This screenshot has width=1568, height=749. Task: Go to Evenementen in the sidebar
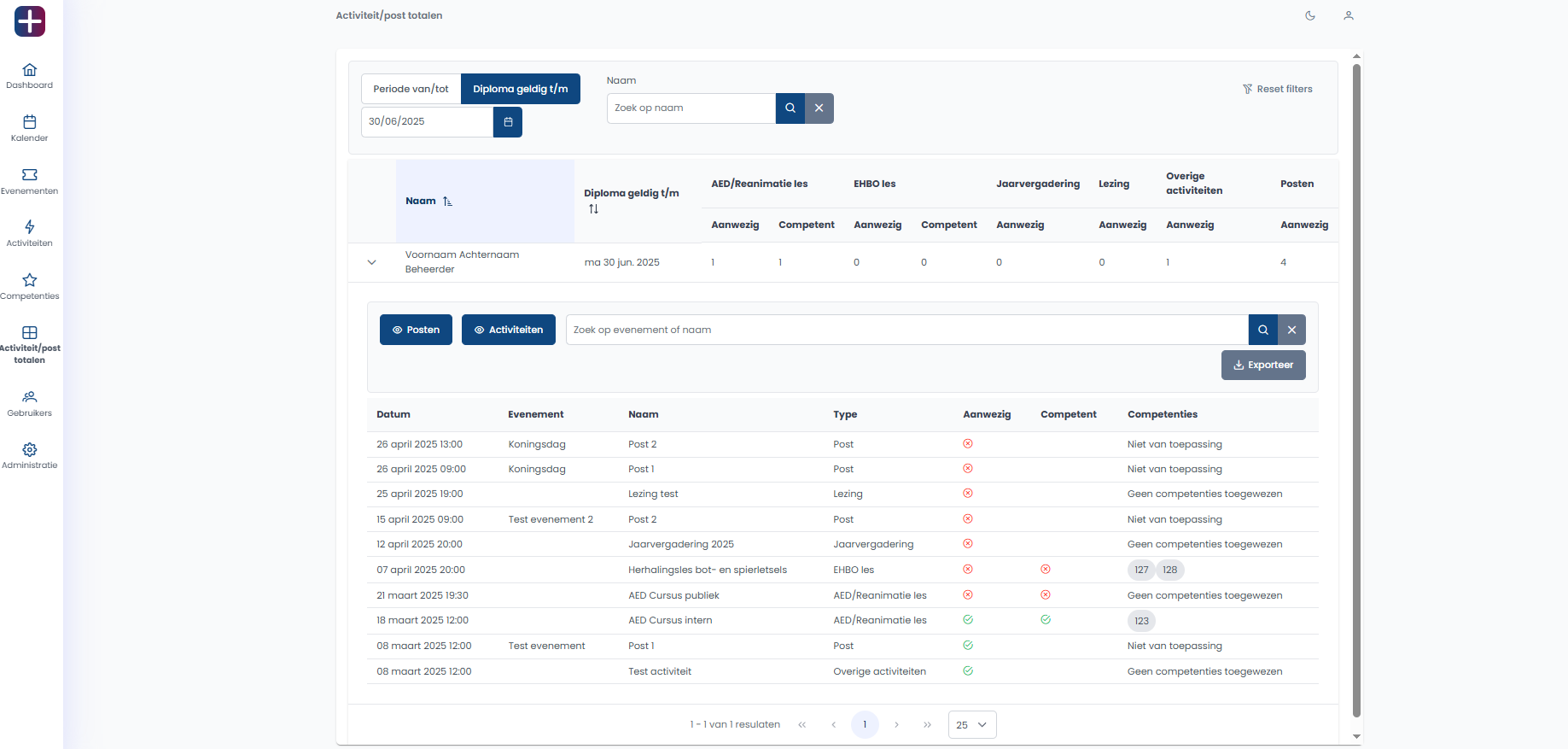coord(30,181)
